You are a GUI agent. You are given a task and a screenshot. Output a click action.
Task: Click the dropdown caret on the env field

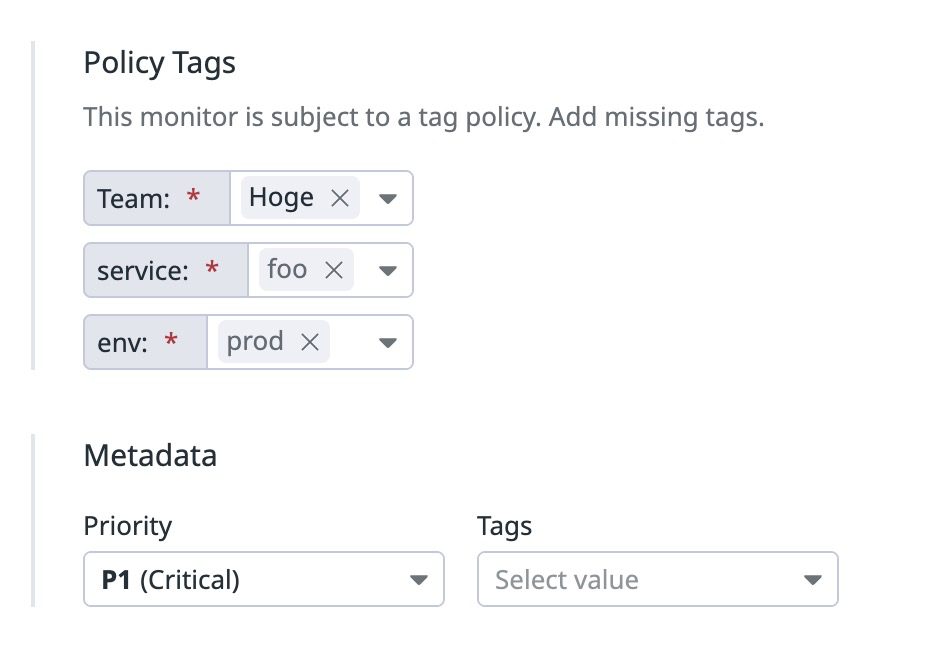387,341
